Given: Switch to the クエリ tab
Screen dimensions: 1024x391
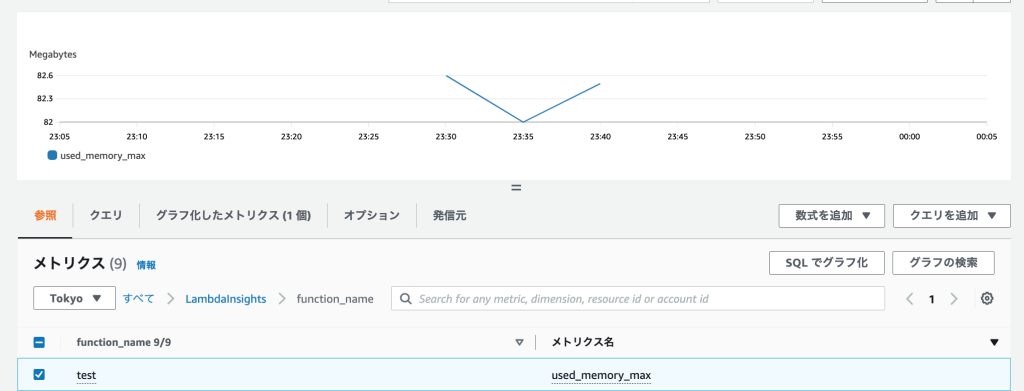Looking at the screenshot, I should click(x=106, y=215).
